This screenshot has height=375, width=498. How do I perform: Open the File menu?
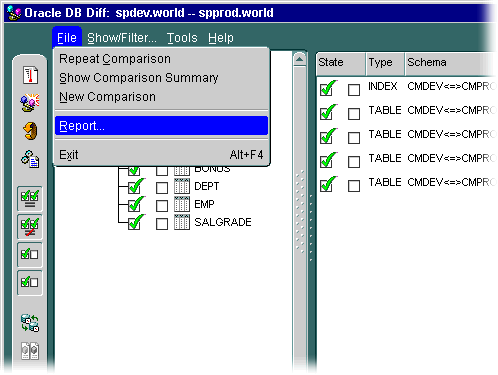coord(67,38)
